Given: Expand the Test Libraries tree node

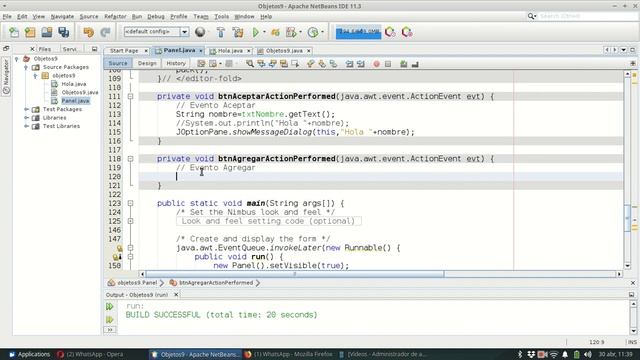Looking at the screenshot, I should 26,127.
